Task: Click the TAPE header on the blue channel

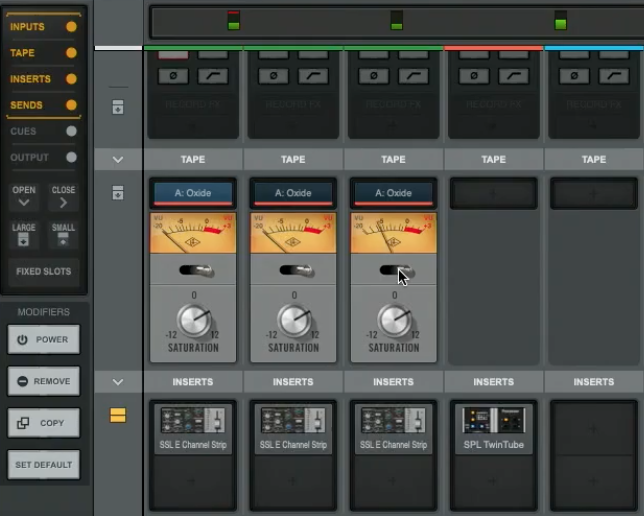Action: 594,159
